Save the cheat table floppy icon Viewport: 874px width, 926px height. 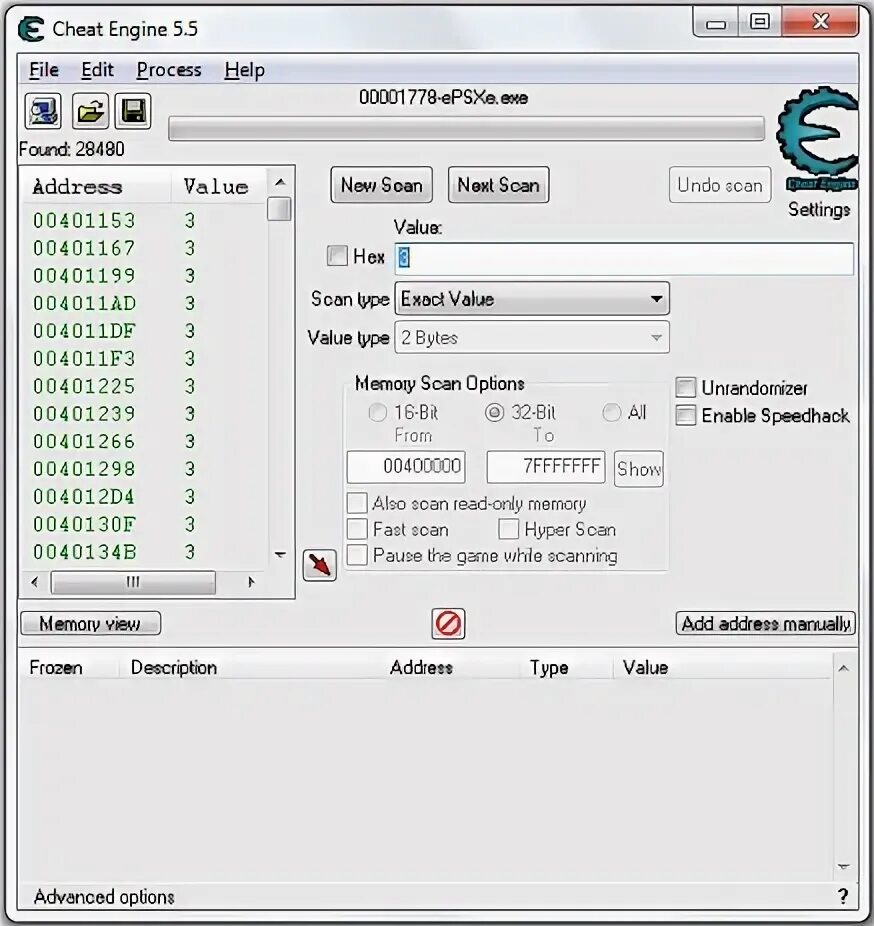pyautogui.click(x=133, y=111)
